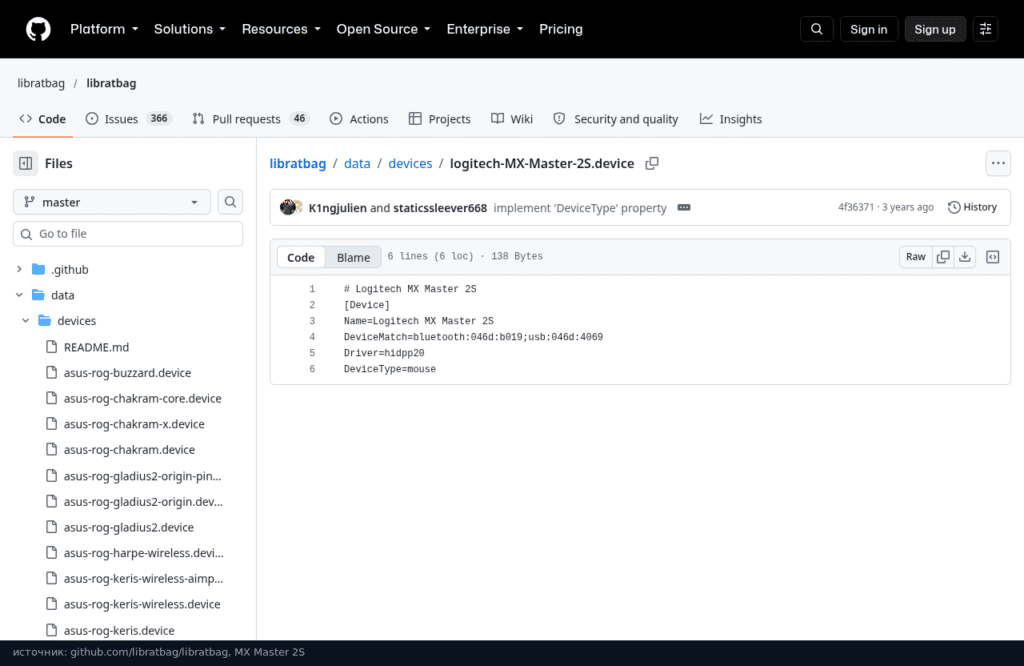Open the master branch selector

pos(112,202)
